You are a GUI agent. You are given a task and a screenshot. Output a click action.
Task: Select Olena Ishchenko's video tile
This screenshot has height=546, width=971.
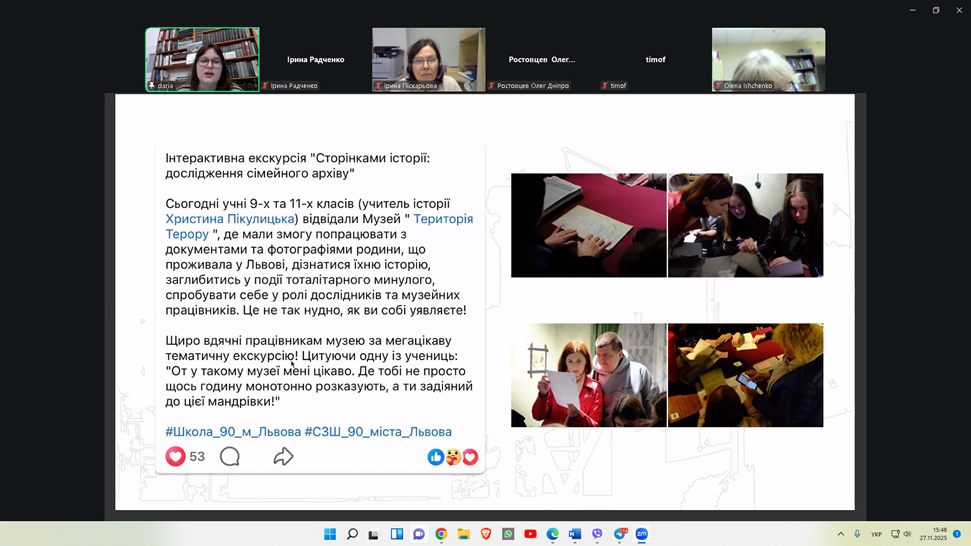pos(768,59)
